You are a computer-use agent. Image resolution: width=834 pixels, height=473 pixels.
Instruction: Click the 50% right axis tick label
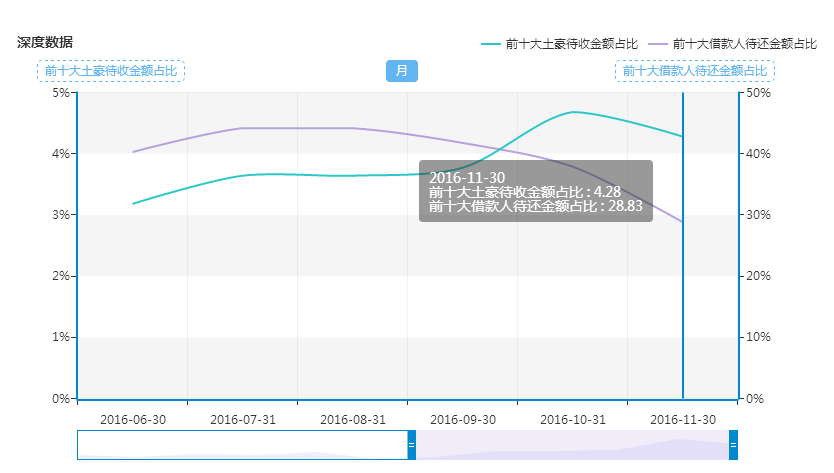coord(758,93)
